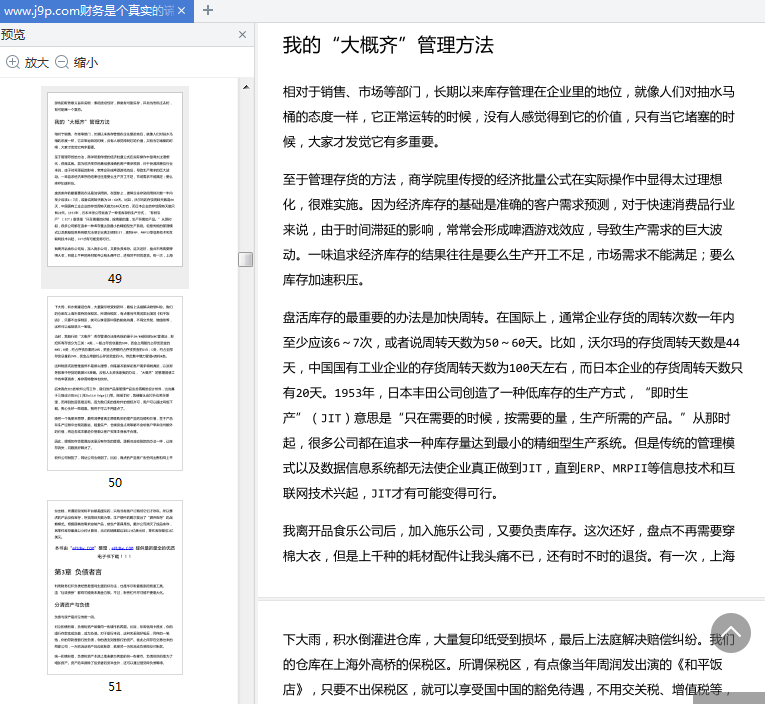This screenshot has width=765, height=704.
Task: Click line starting 的仓库在上海外高桥的保税区
Action: tap(503, 664)
